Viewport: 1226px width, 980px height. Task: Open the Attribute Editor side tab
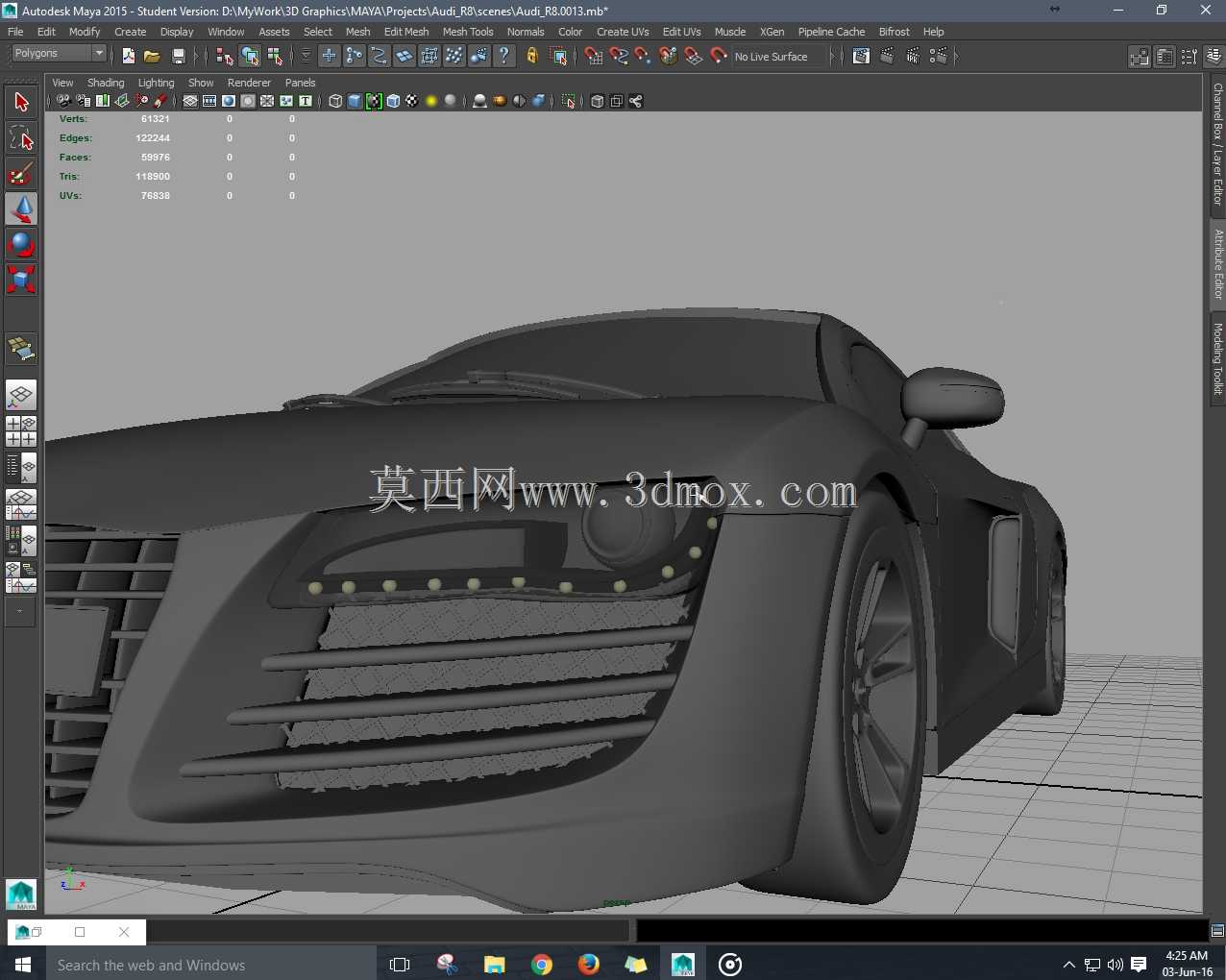1217,264
